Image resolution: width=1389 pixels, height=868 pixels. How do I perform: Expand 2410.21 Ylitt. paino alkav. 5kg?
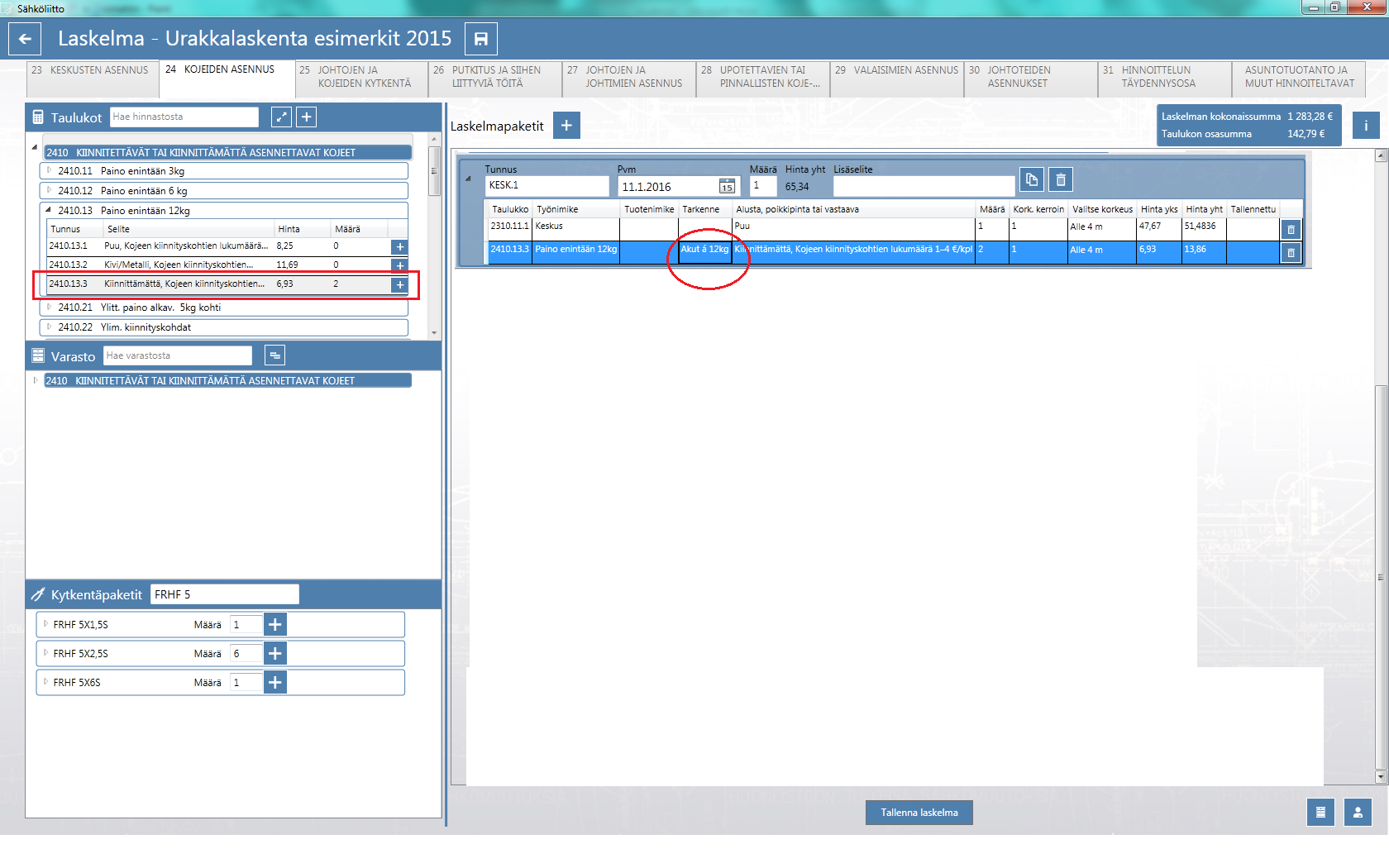point(49,307)
